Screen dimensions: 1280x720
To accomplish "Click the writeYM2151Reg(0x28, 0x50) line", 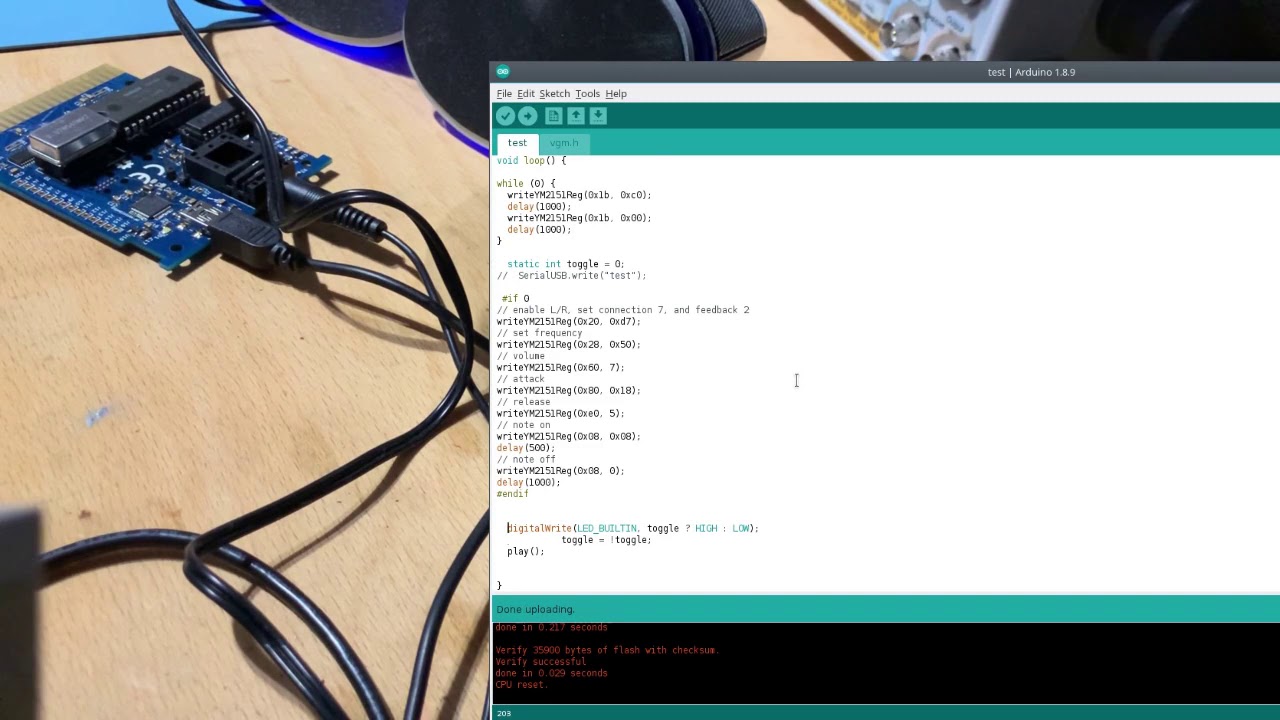I will pos(568,344).
